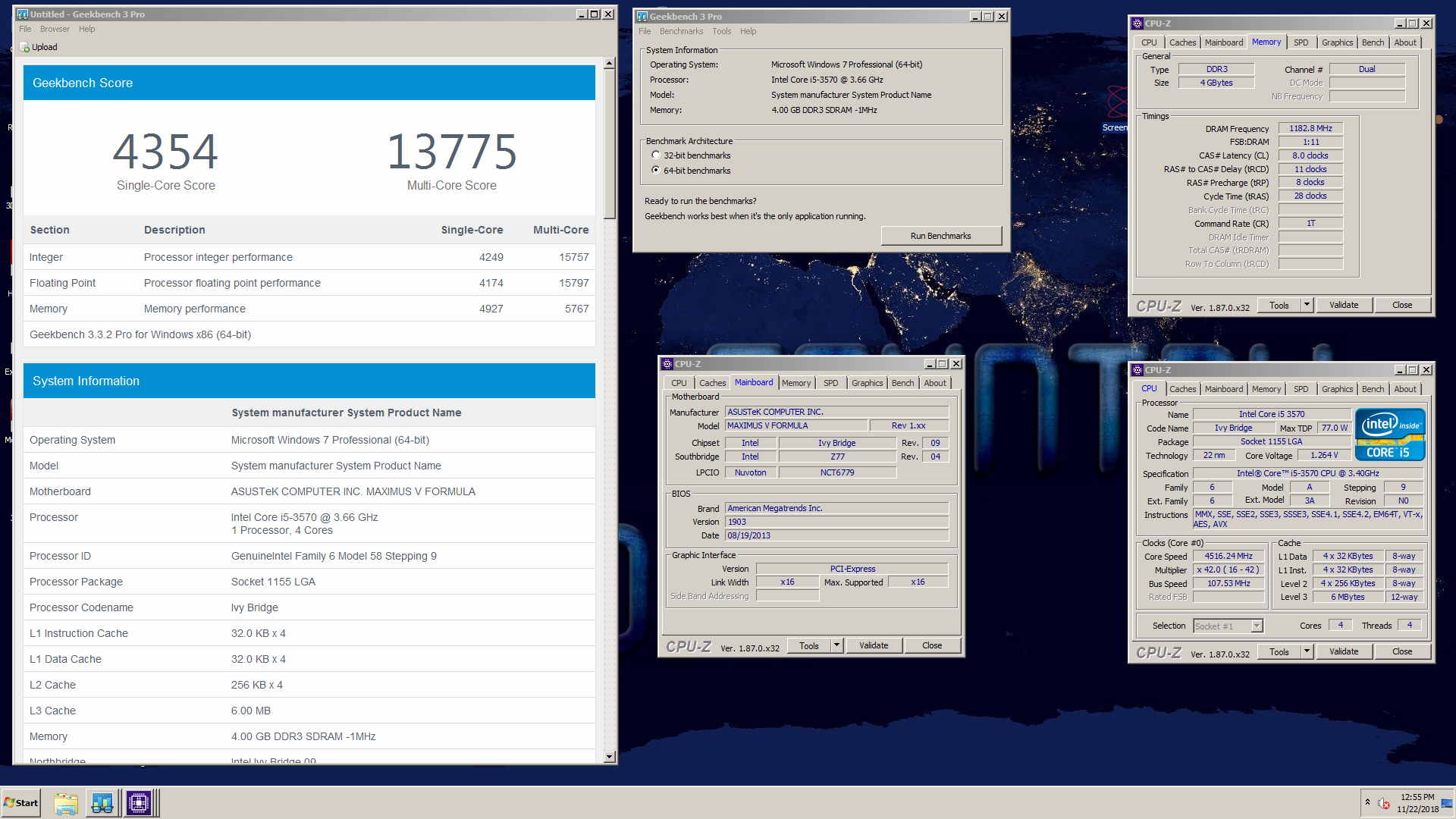Click Close button in Memory CPU-Z window
The image size is (1456, 819).
(1402, 305)
